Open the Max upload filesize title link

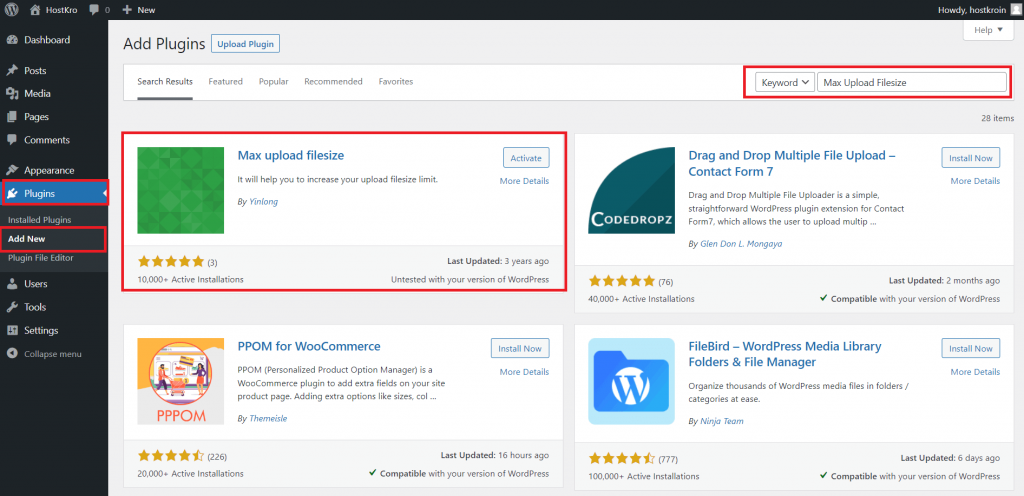pyautogui.click(x=291, y=155)
